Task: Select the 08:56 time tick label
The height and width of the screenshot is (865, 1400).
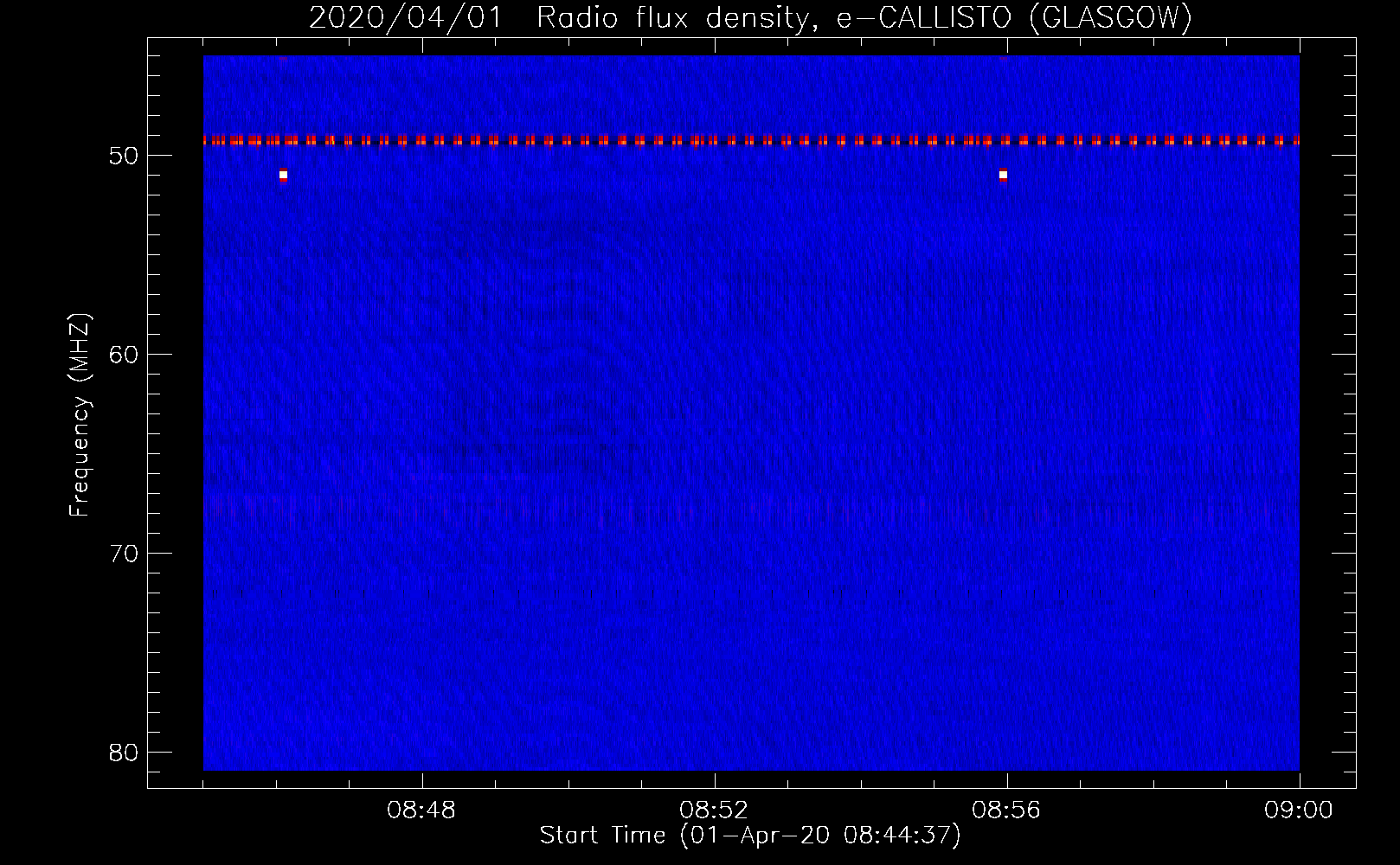Action: pyautogui.click(x=1006, y=811)
